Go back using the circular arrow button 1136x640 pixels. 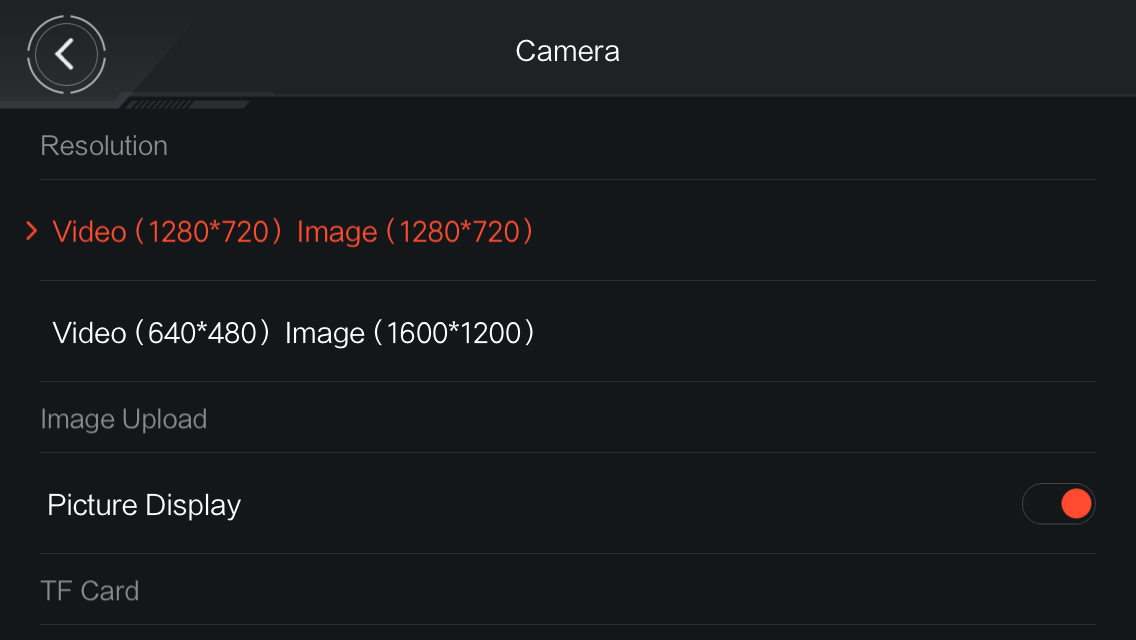[x=66, y=54]
